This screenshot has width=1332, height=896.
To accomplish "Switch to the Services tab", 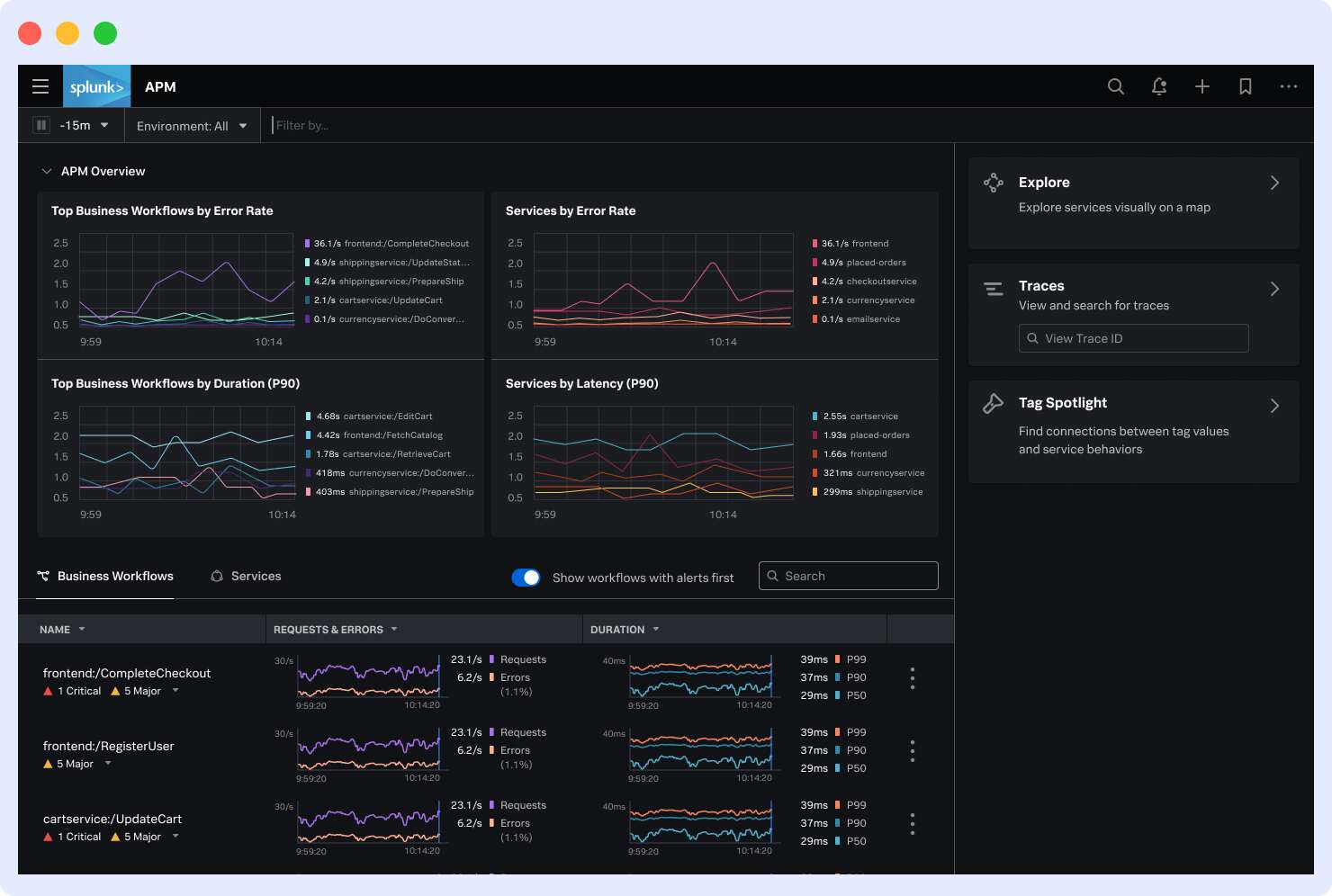I will pyautogui.click(x=246, y=576).
